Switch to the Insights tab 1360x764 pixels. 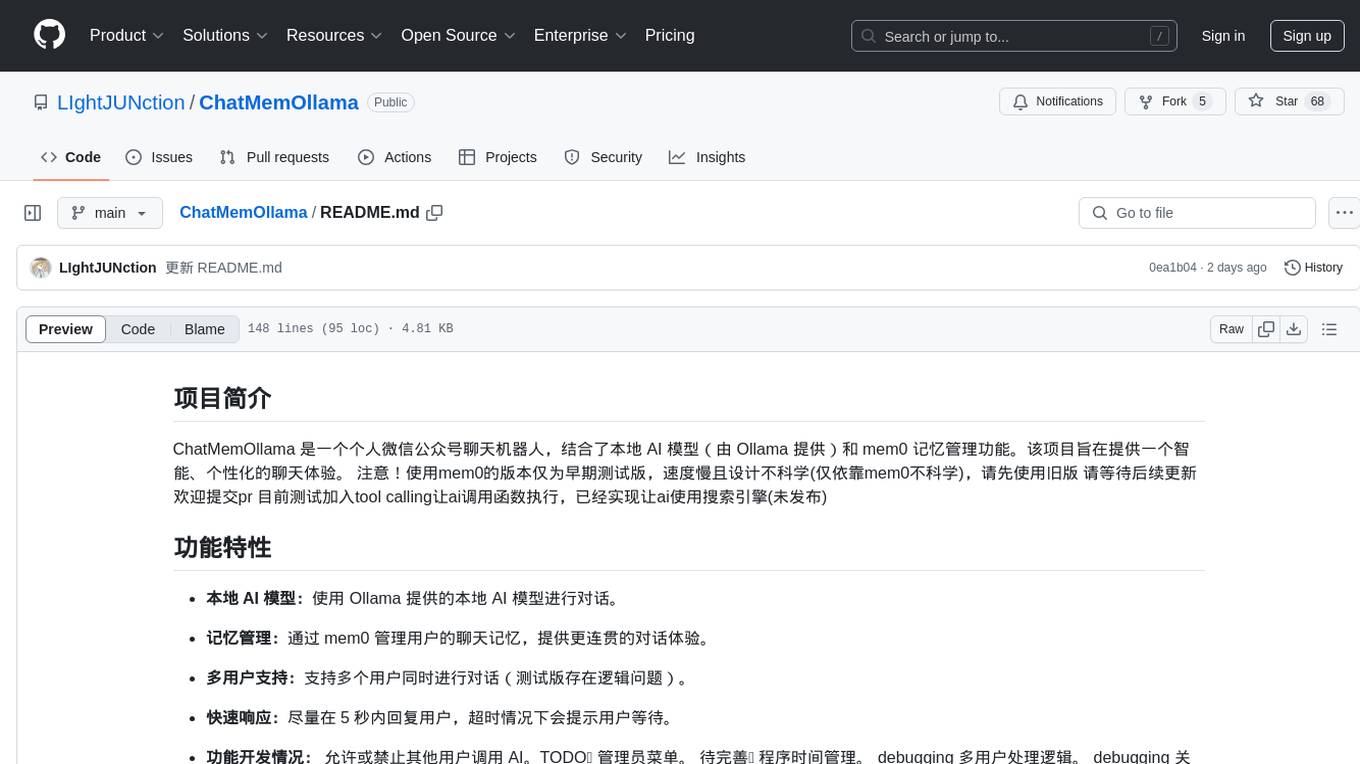(707, 157)
